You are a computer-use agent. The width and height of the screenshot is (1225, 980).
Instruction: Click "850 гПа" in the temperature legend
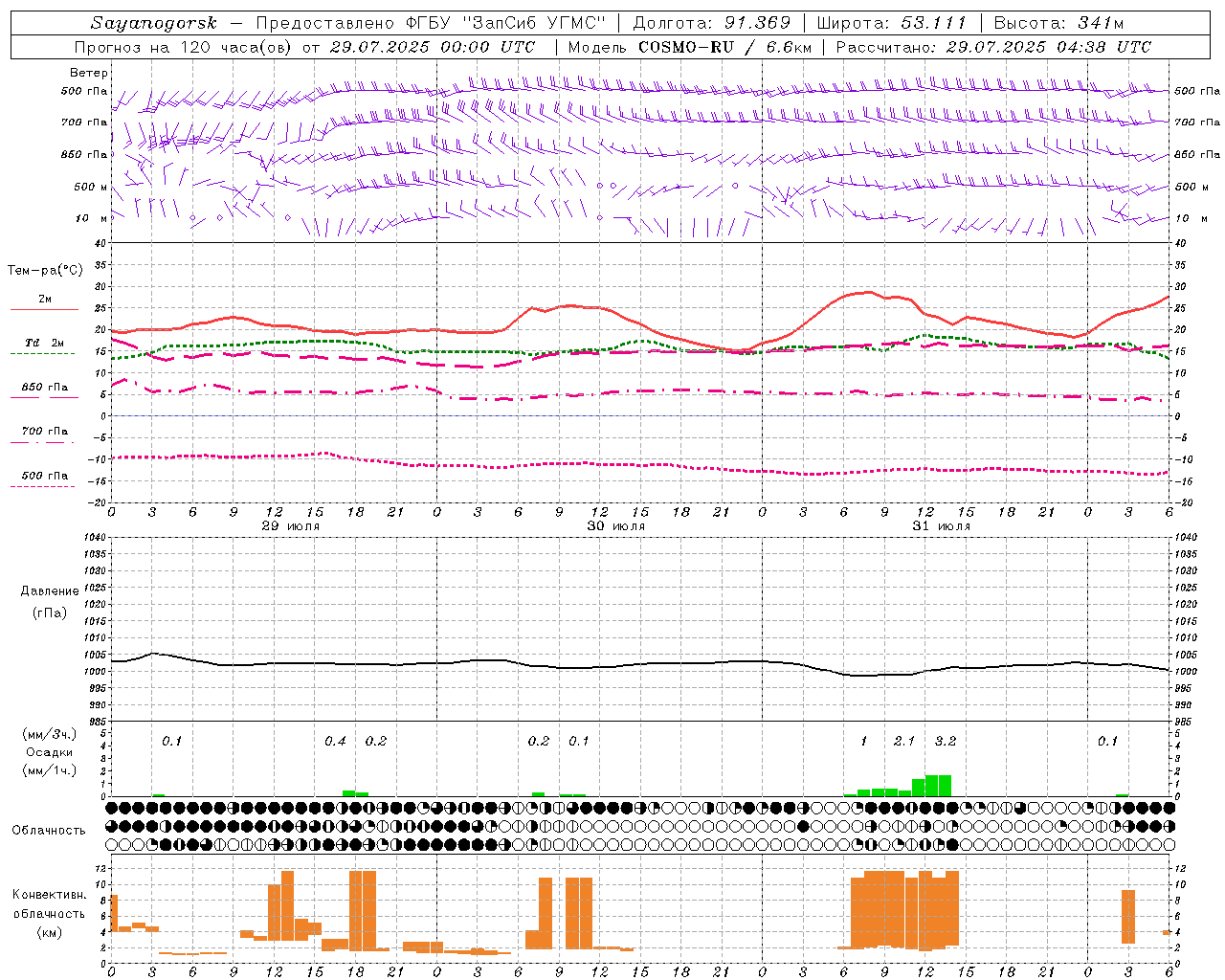click(45, 388)
